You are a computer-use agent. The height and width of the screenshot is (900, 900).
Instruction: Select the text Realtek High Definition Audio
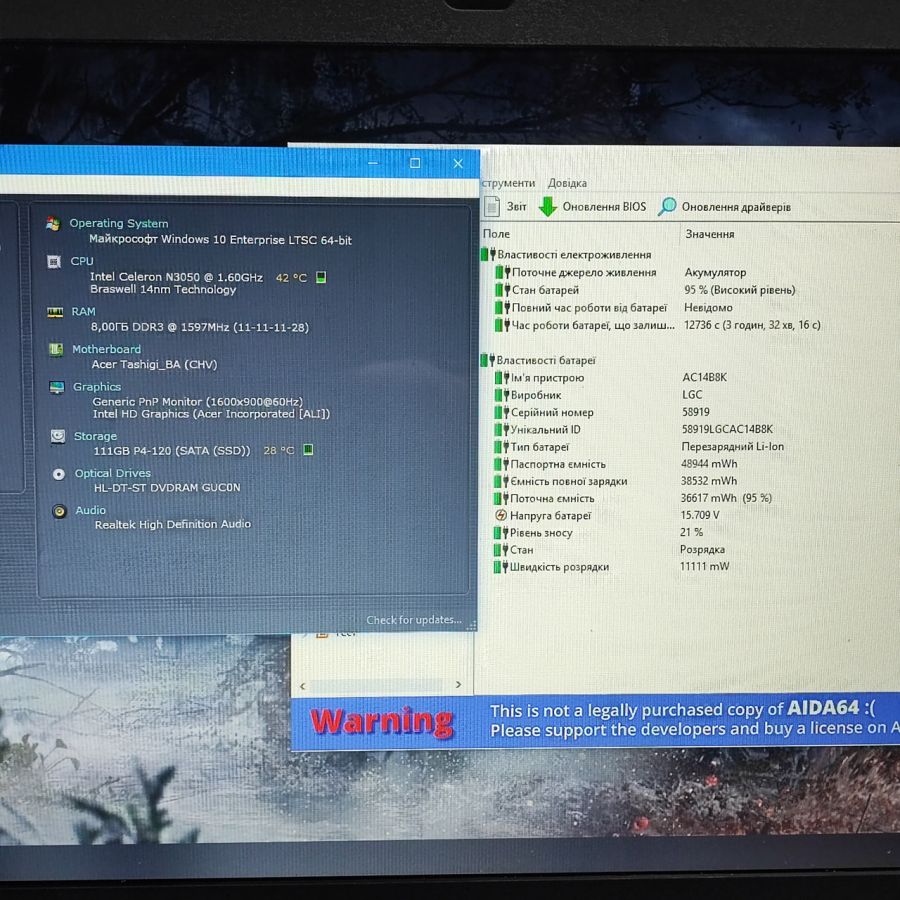tap(173, 524)
